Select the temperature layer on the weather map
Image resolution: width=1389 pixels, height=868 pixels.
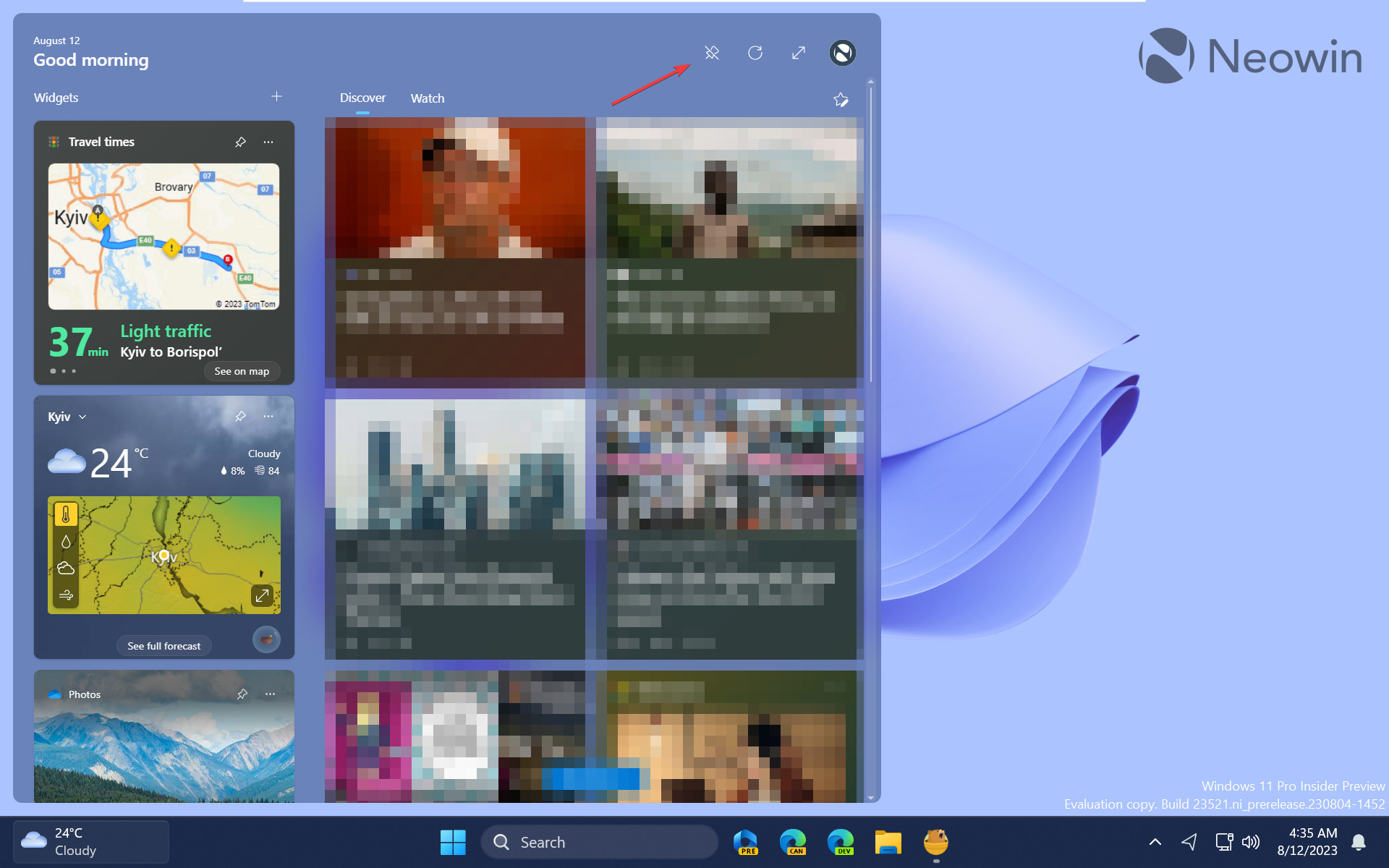[x=66, y=513]
